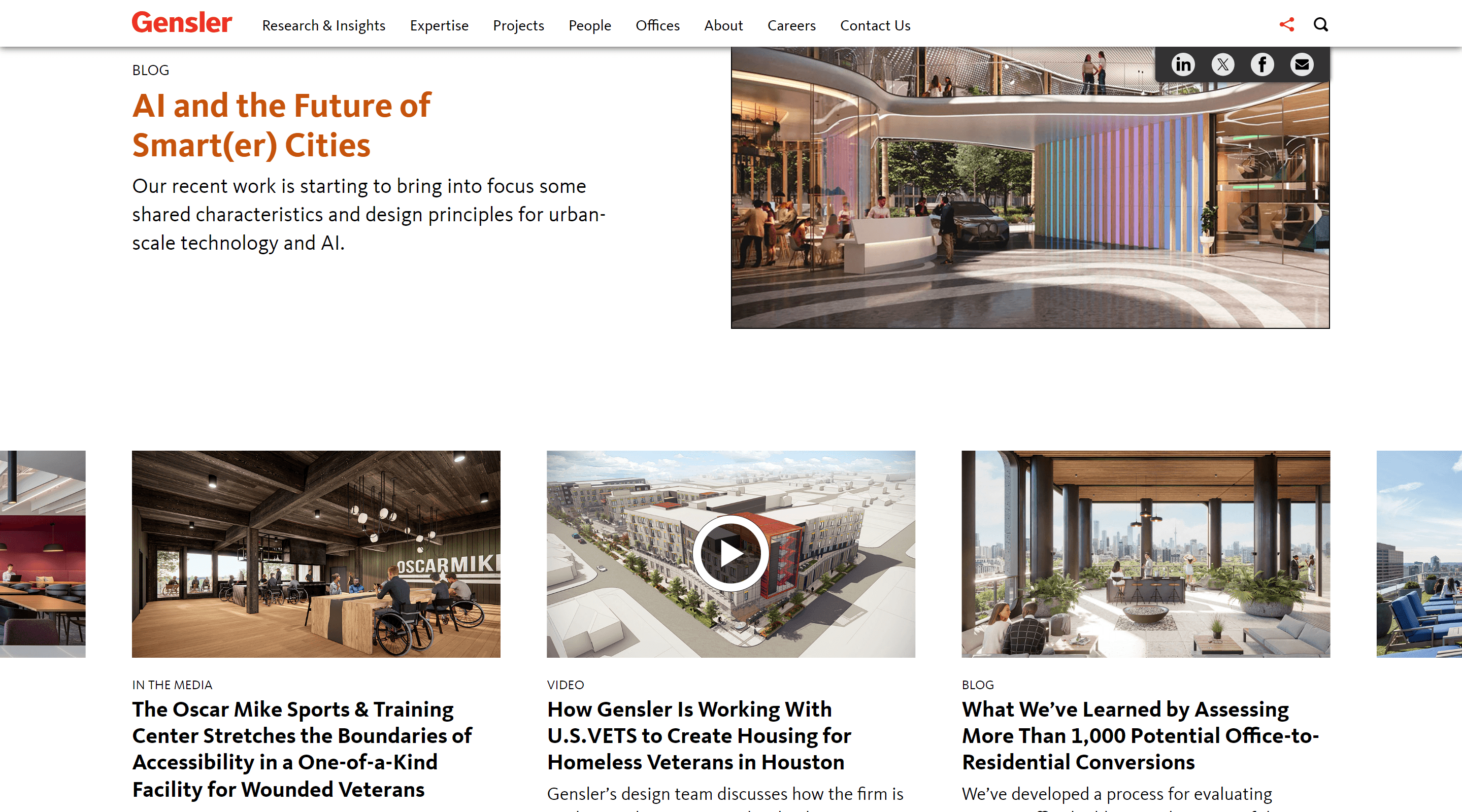The height and width of the screenshot is (812, 1462).
Task: Share the article on Facebook
Action: click(1262, 64)
